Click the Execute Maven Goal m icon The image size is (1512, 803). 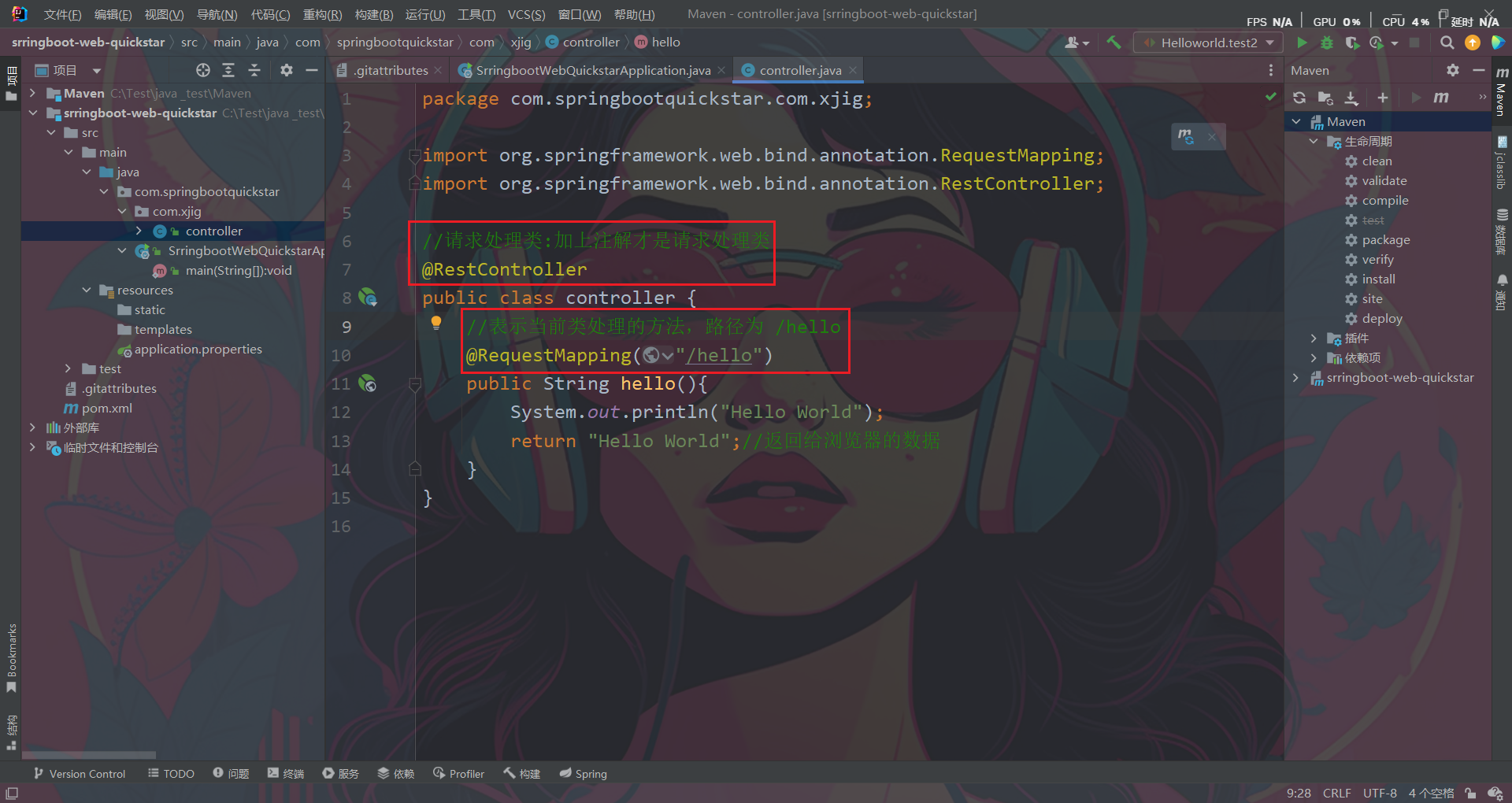pyautogui.click(x=1441, y=98)
